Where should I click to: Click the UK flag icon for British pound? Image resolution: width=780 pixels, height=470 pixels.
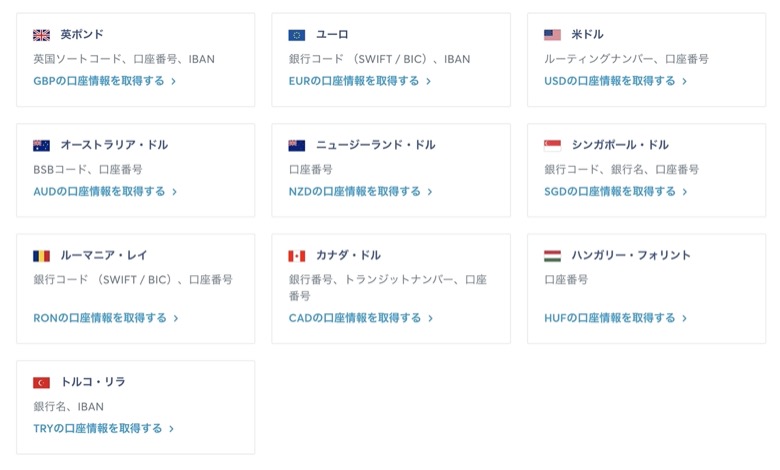tap(41, 35)
